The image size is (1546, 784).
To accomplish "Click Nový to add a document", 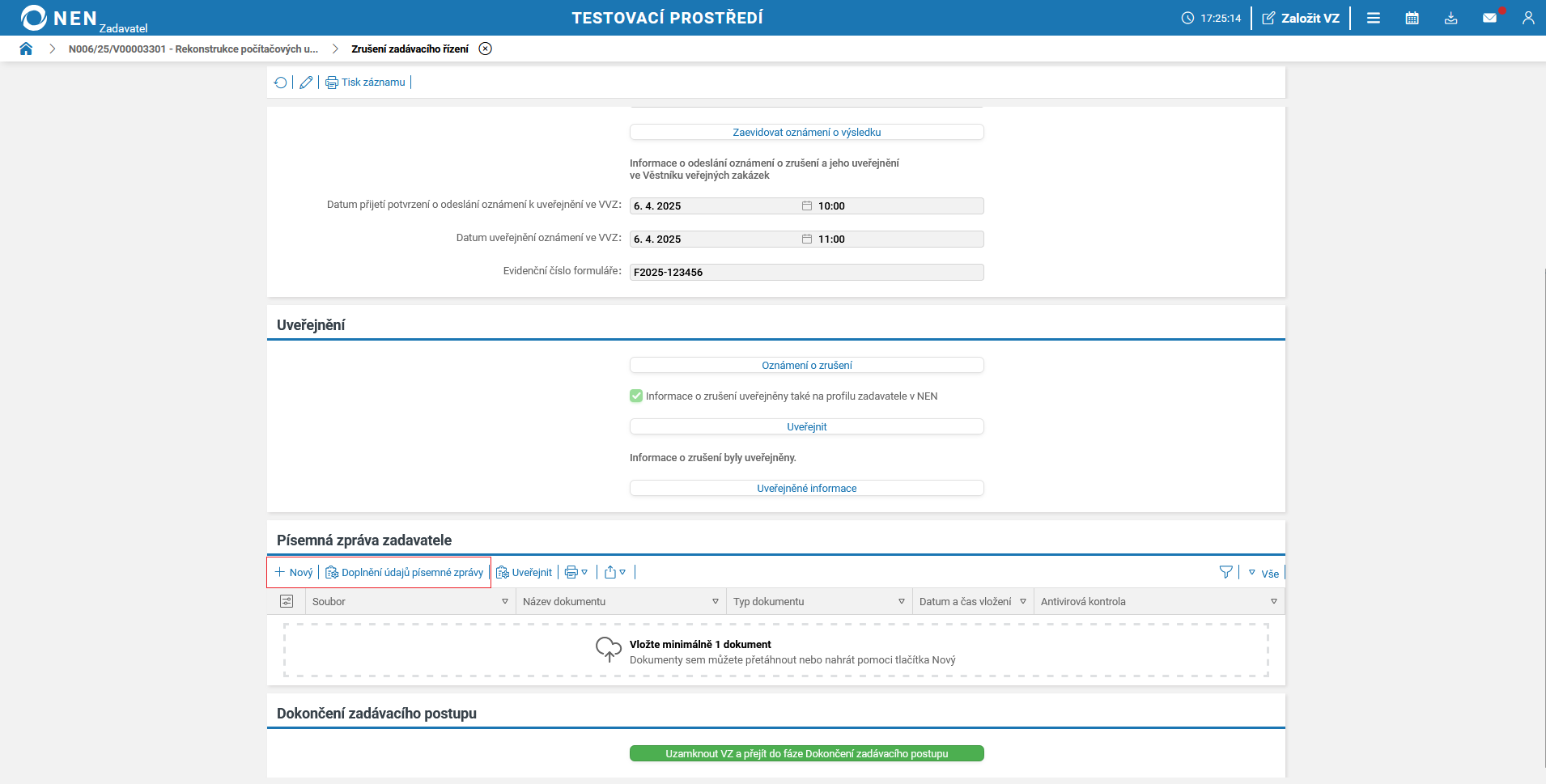I will tap(294, 573).
